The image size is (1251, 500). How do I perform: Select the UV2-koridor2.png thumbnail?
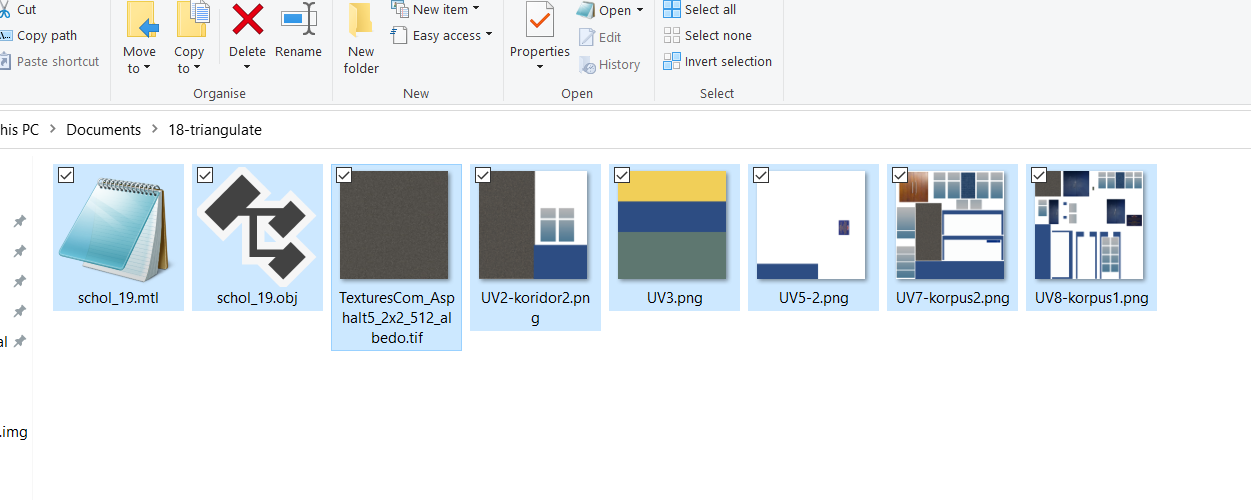[x=534, y=225]
